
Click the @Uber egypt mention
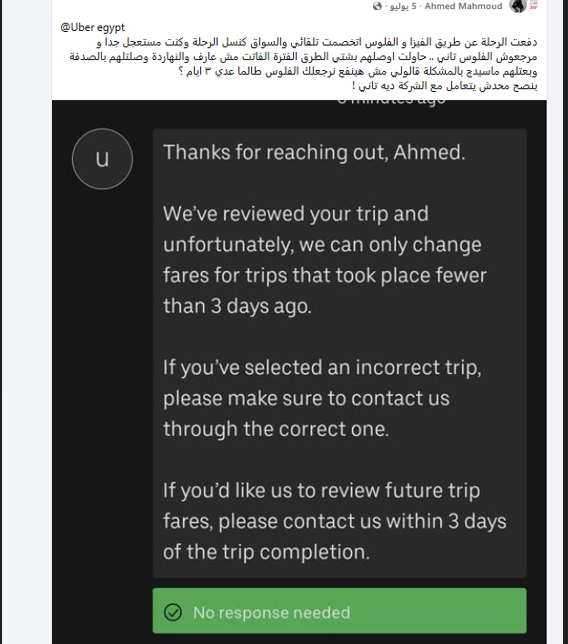tap(92, 28)
